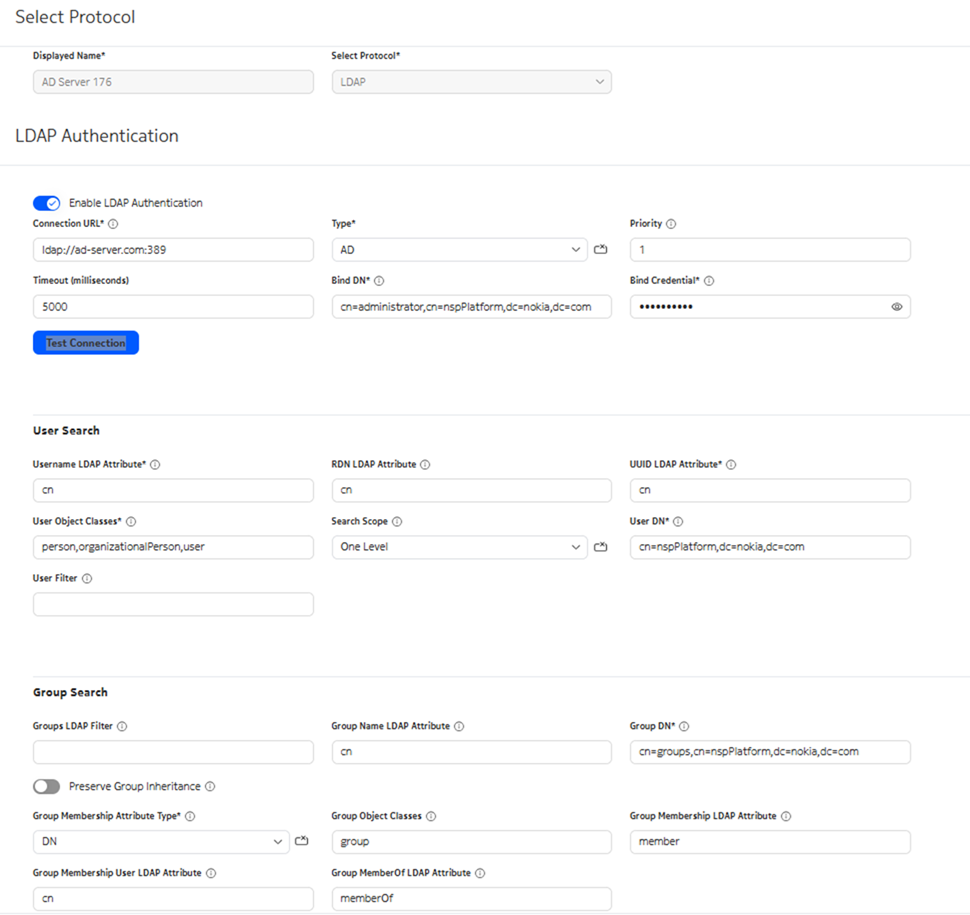
Task: Click reset icon next to Group Membership Attribute Type
Action: [x=302, y=842]
